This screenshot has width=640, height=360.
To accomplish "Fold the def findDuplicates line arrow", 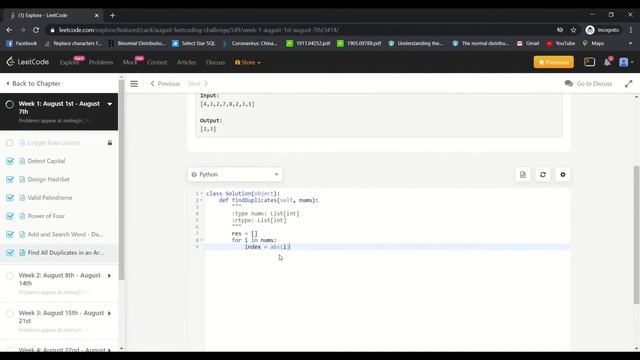I will coord(202,200).
